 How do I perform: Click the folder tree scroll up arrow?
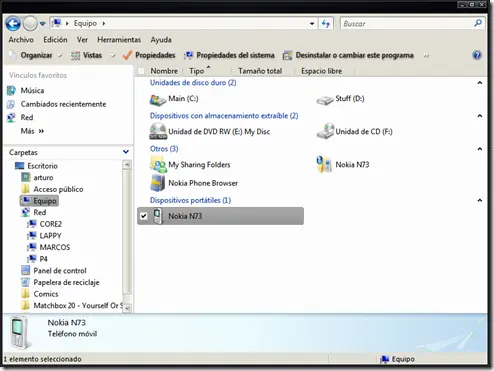coord(127,165)
